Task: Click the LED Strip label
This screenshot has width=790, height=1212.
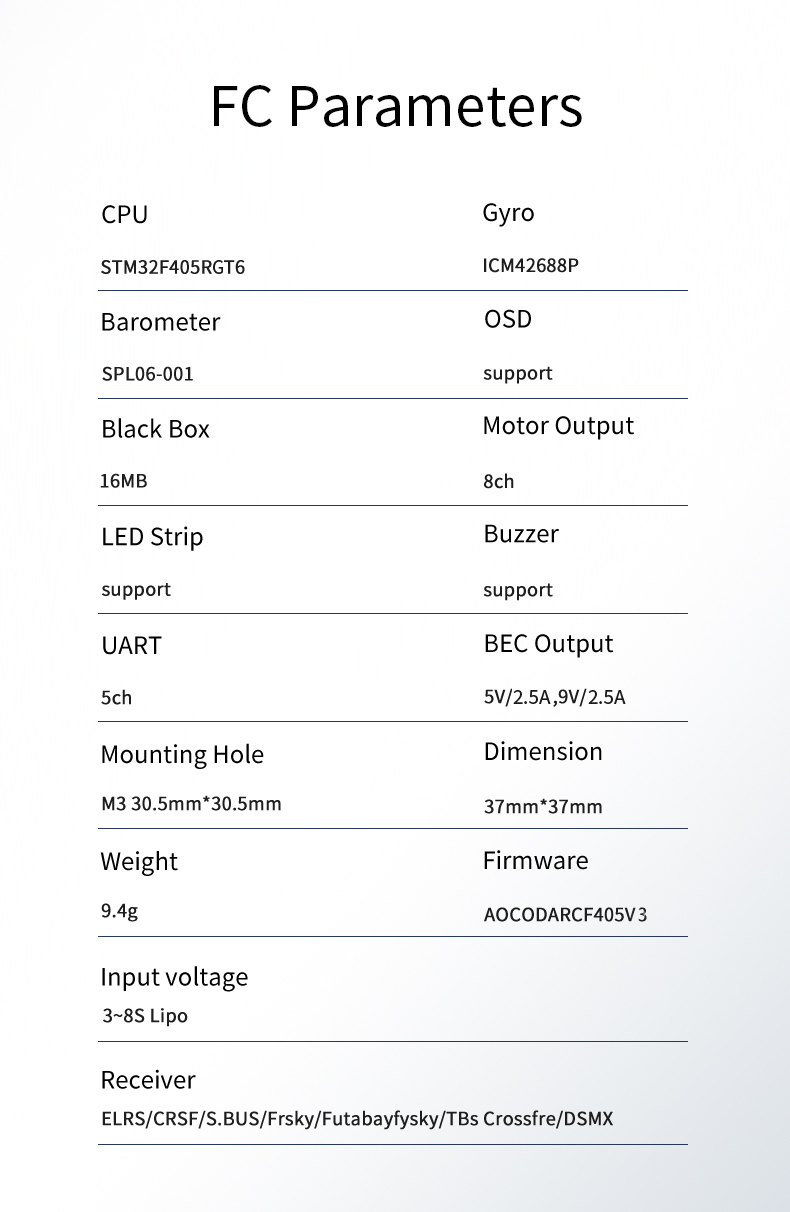Action: click(152, 538)
